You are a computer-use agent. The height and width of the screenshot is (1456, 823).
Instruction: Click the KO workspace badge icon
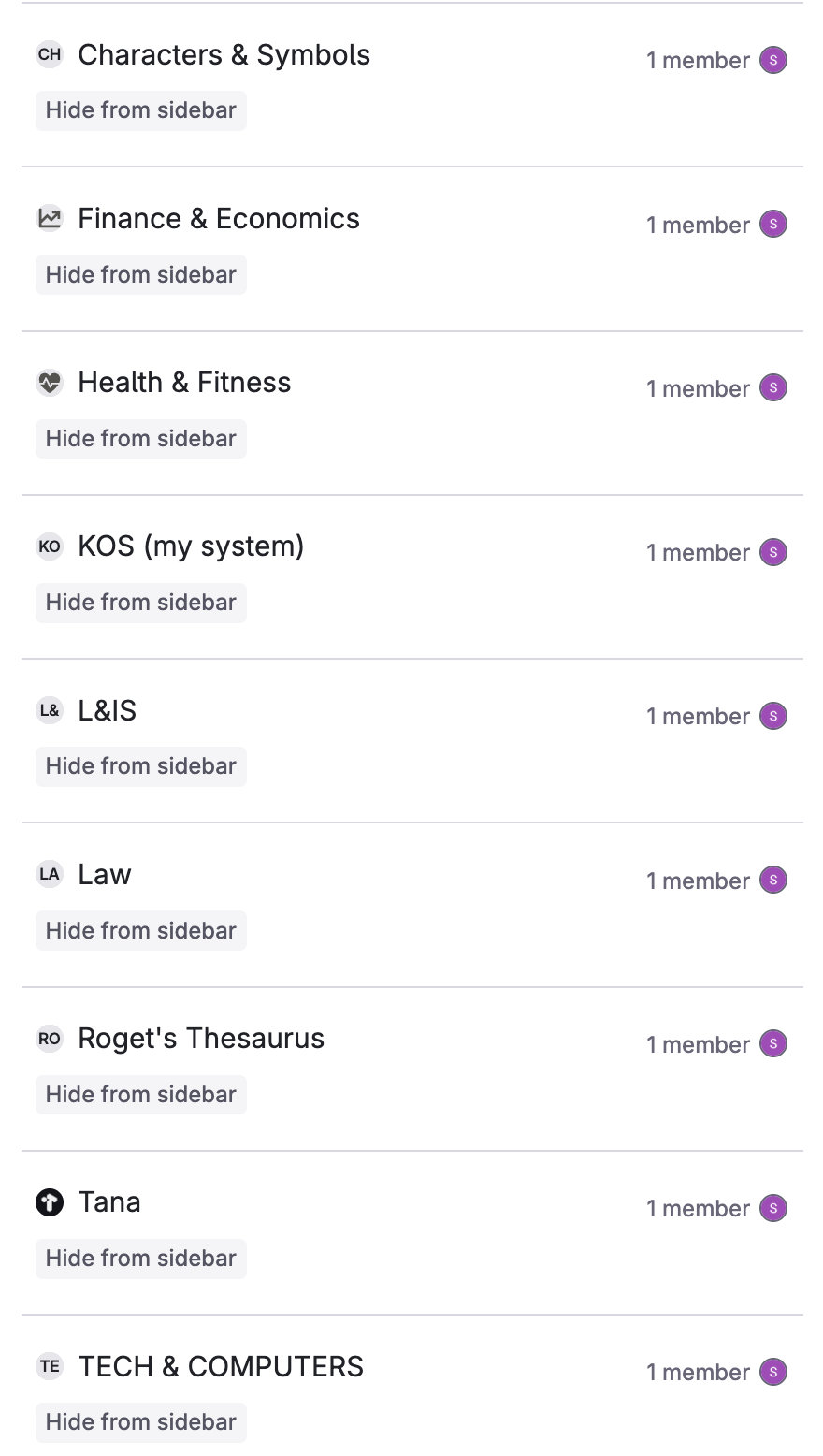[50, 546]
